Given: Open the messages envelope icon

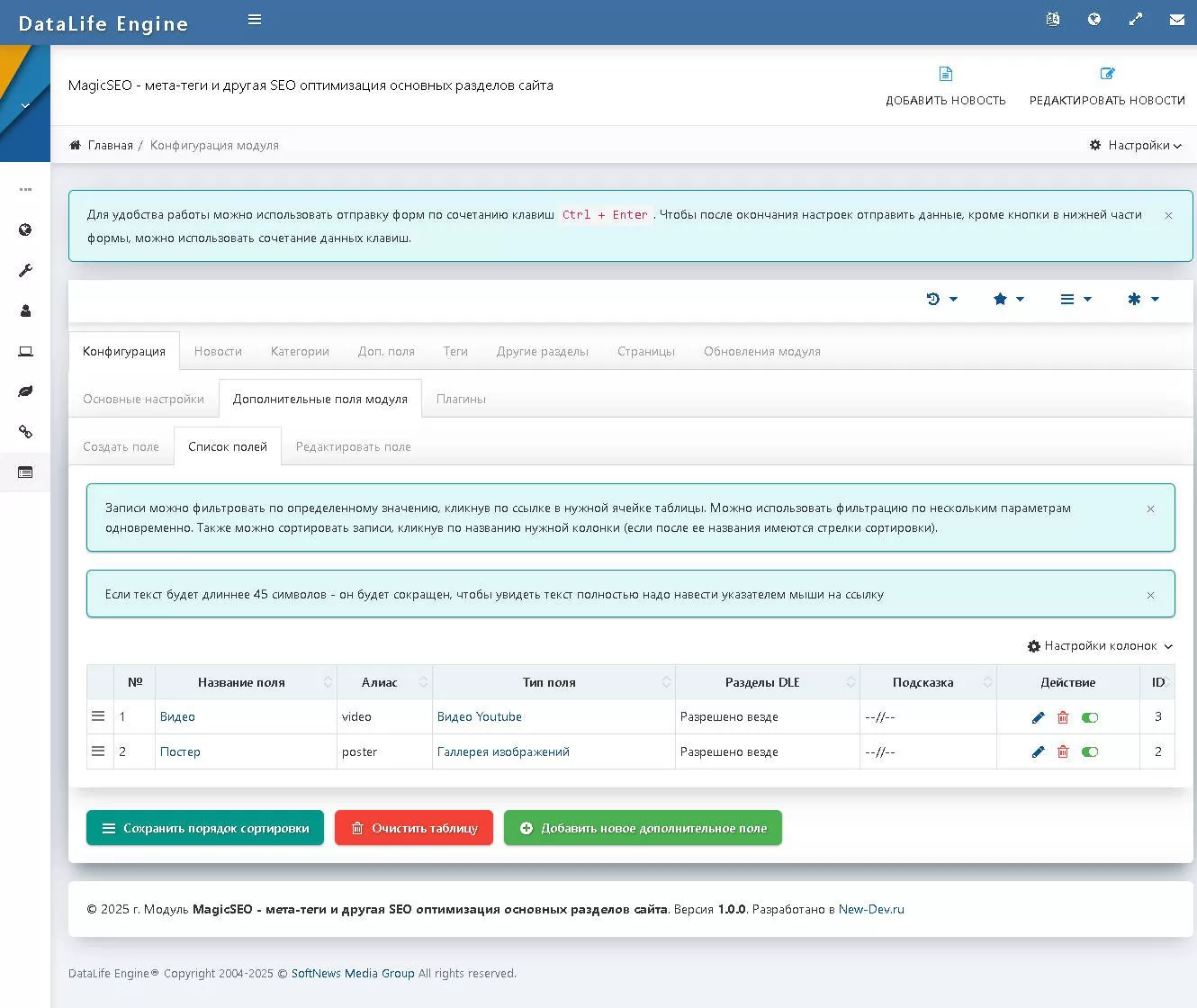Looking at the screenshot, I should pos(1177,19).
